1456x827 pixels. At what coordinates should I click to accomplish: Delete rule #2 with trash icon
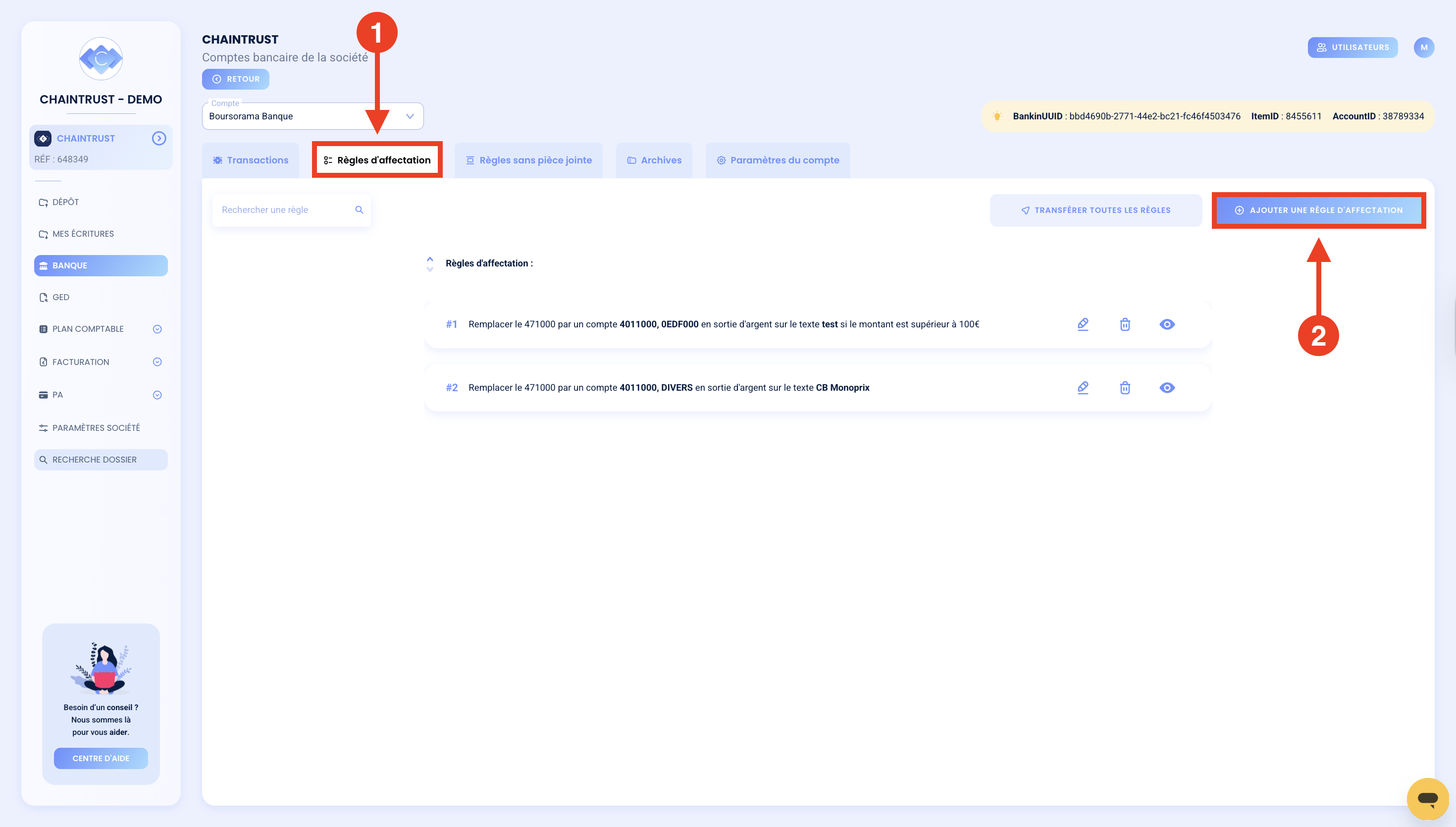(1125, 388)
